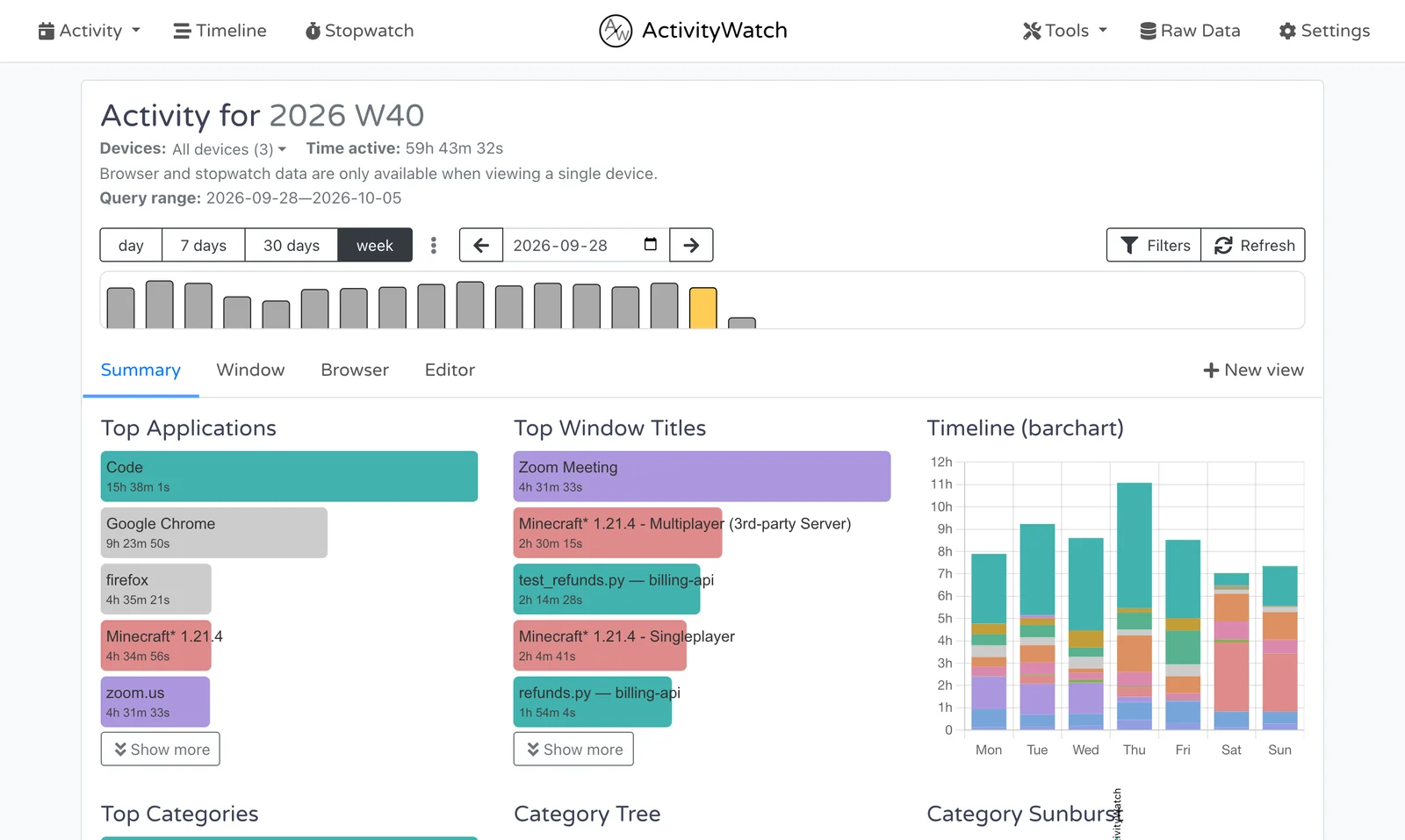The image size is (1405, 840).
Task: Click the Mon bar in Timeline barchart
Action: pyautogui.click(x=989, y=642)
